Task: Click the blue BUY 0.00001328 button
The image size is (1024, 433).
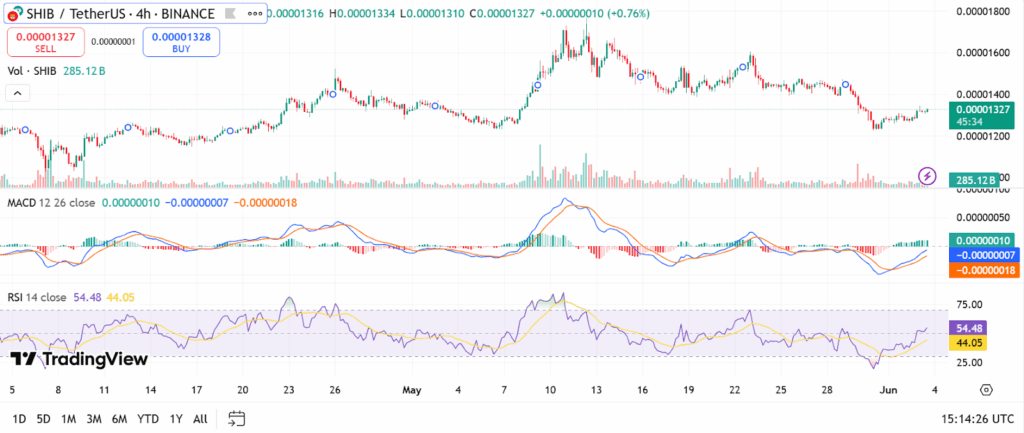Action: pyautogui.click(x=182, y=42)
